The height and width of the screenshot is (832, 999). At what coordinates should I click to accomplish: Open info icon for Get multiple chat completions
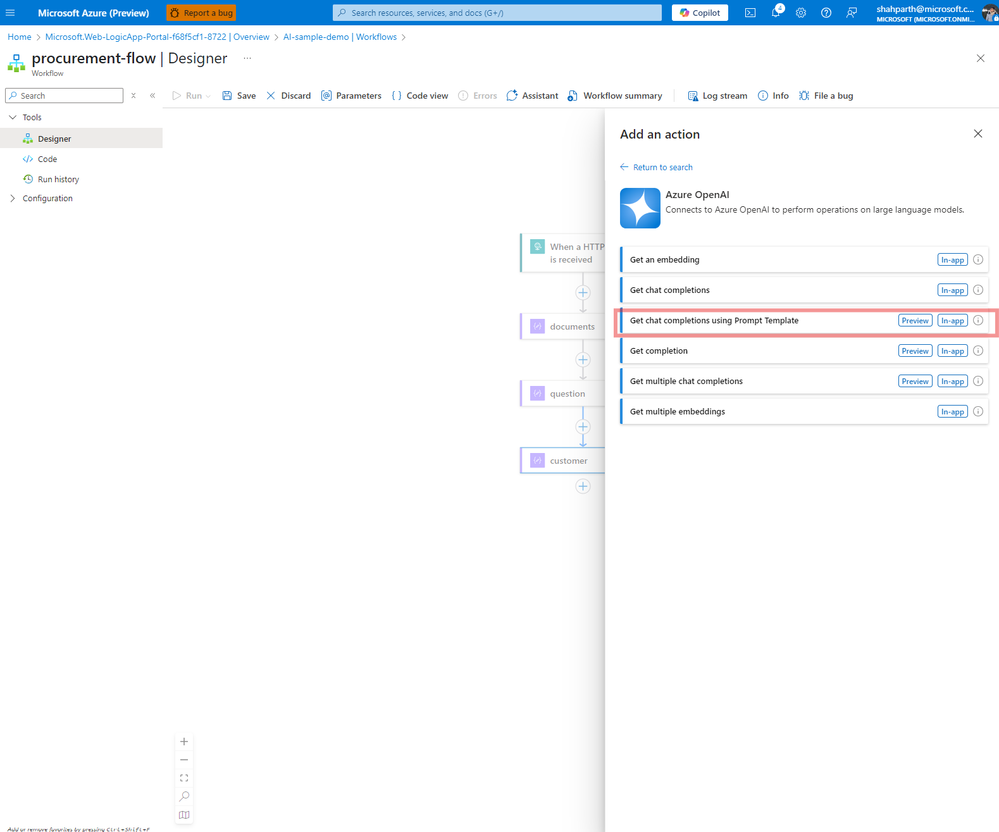tap(978, 381)
